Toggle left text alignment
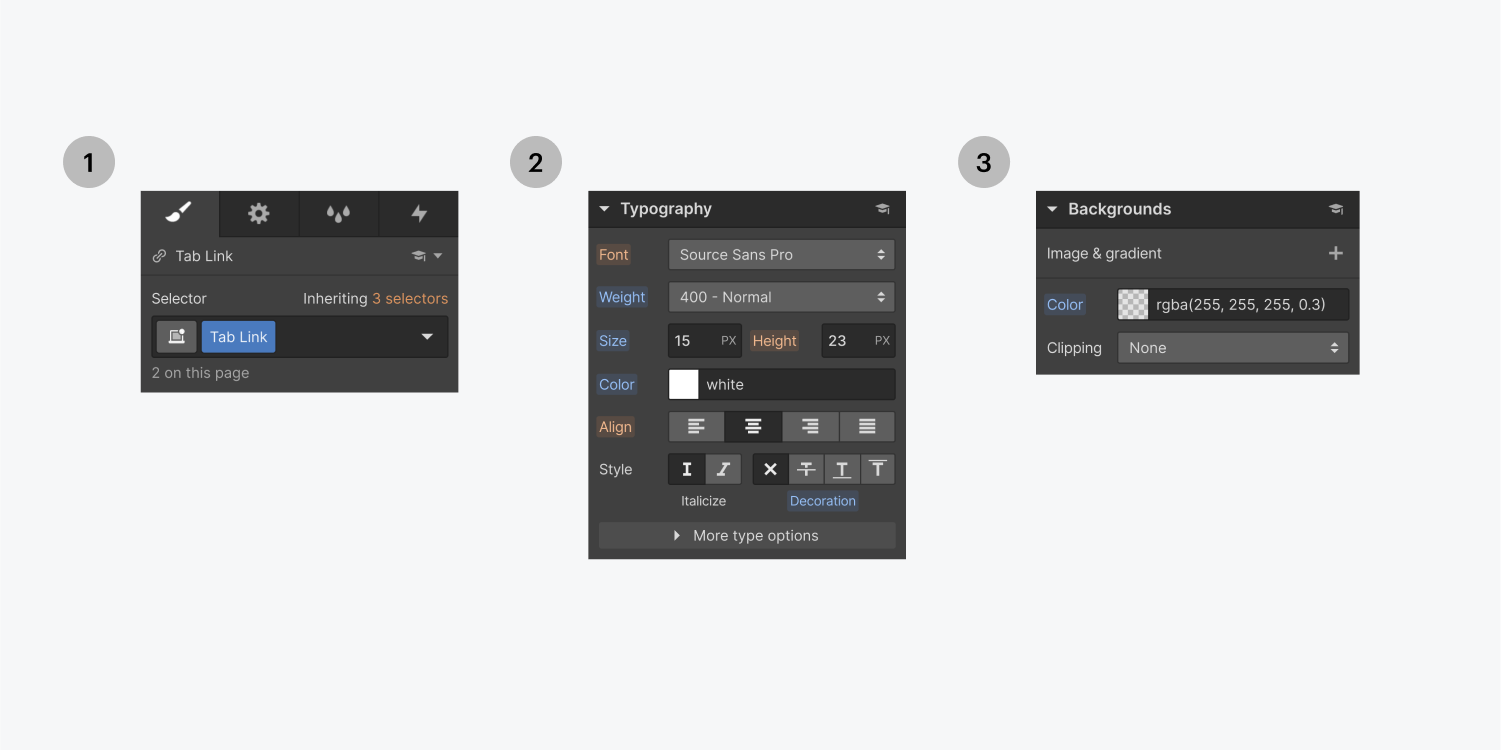The image size is (1501, 751). [x=695, y=426]
